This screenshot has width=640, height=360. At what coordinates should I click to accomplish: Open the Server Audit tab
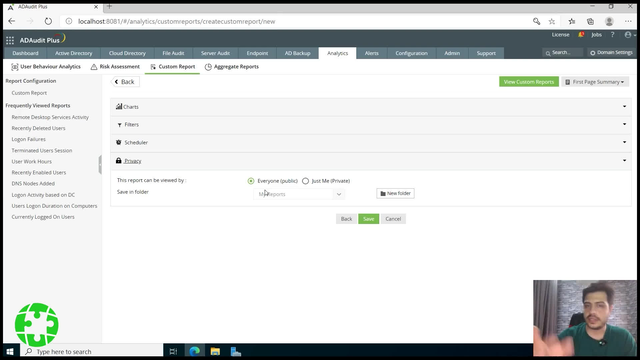(x=215, y=53)
